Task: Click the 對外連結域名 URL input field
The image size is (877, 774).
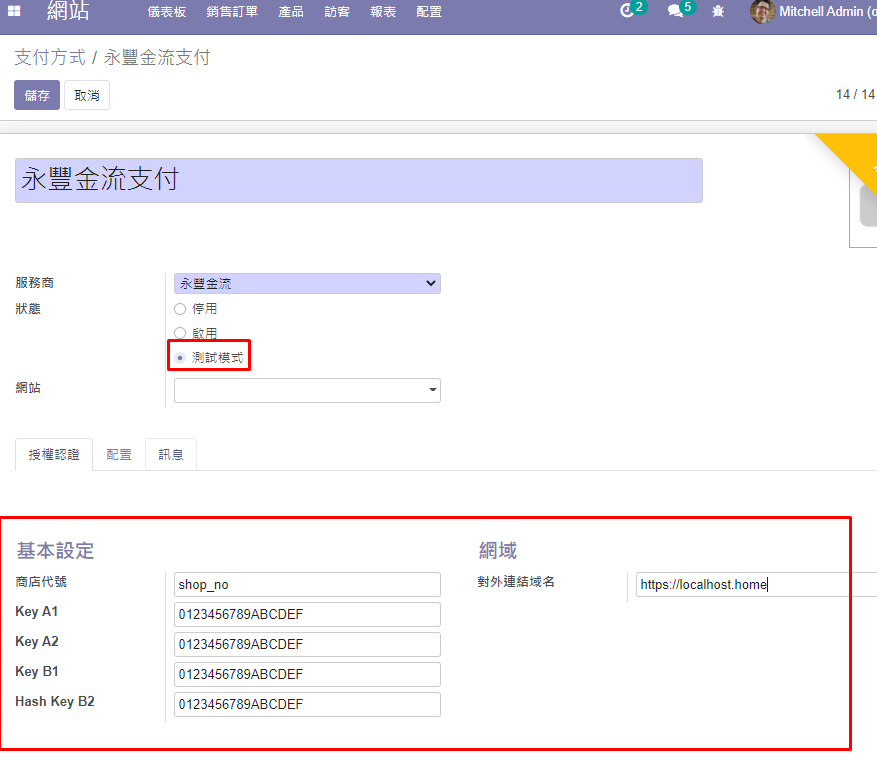Action: (756, 584)
